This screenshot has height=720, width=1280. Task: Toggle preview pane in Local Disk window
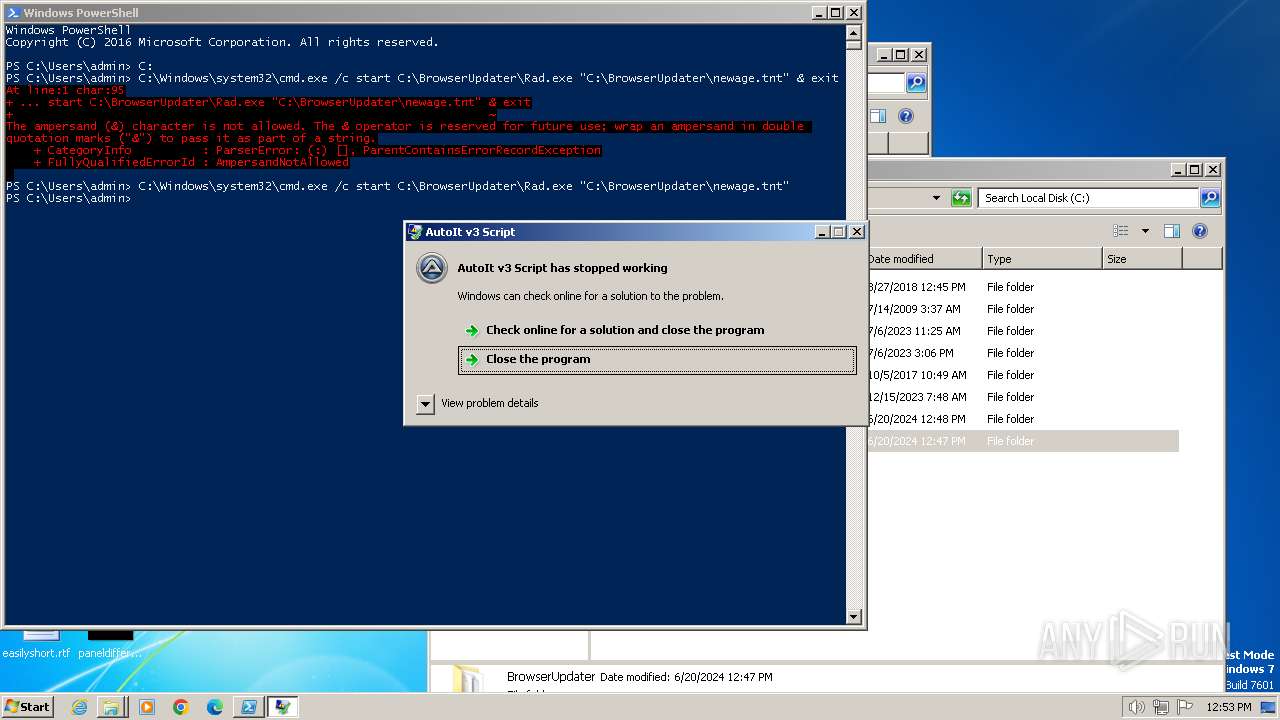[x=1172, y=231]
